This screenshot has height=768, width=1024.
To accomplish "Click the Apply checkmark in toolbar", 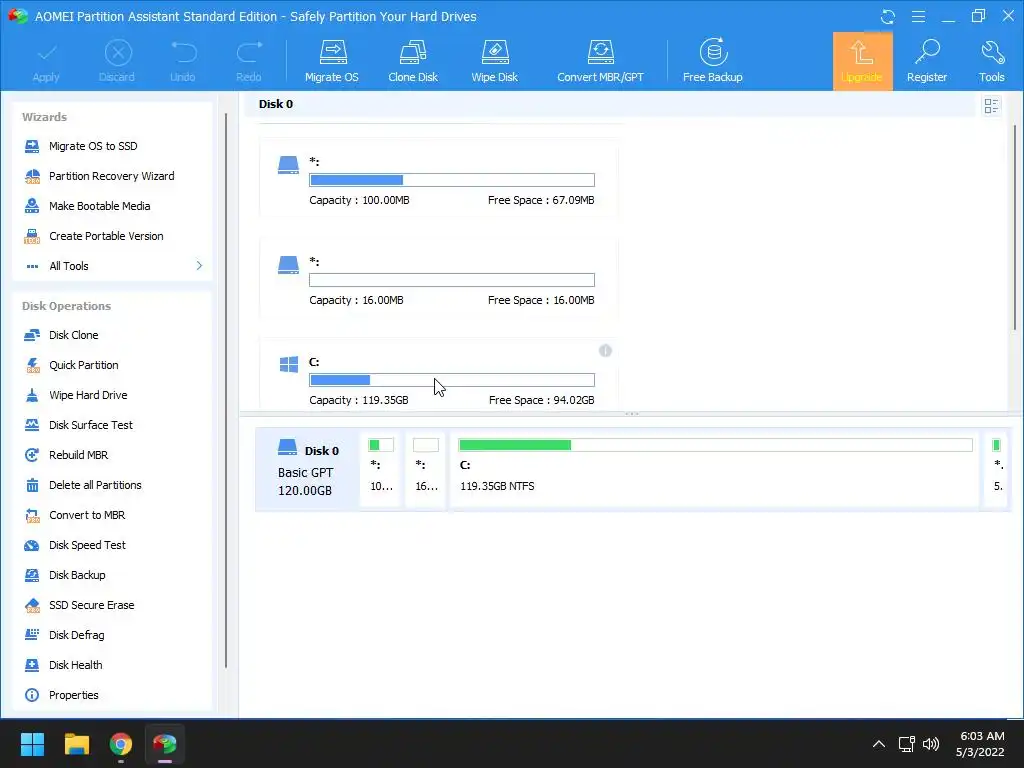I will 46,61.
